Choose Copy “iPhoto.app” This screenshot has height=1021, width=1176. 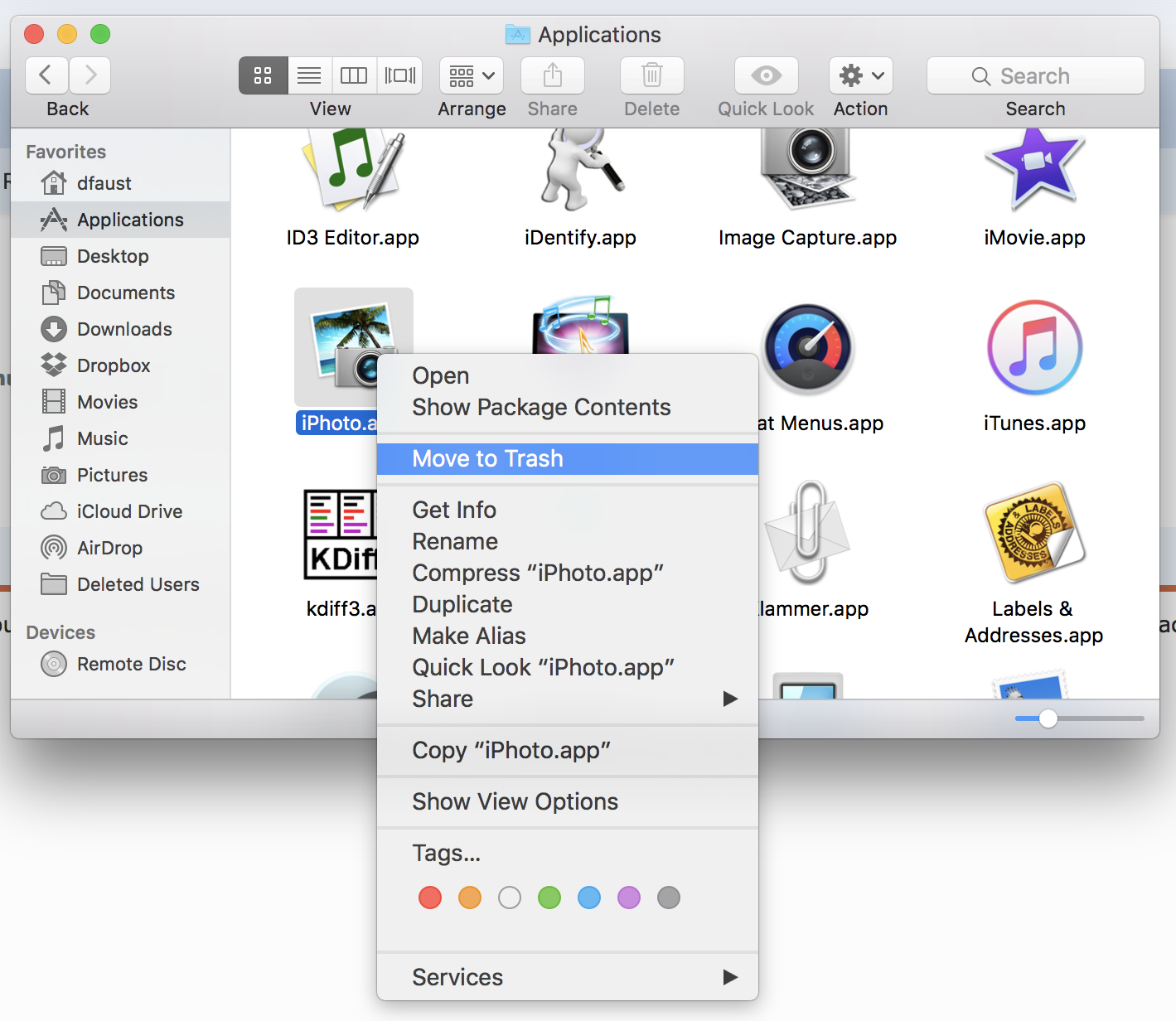click(568, 750)
